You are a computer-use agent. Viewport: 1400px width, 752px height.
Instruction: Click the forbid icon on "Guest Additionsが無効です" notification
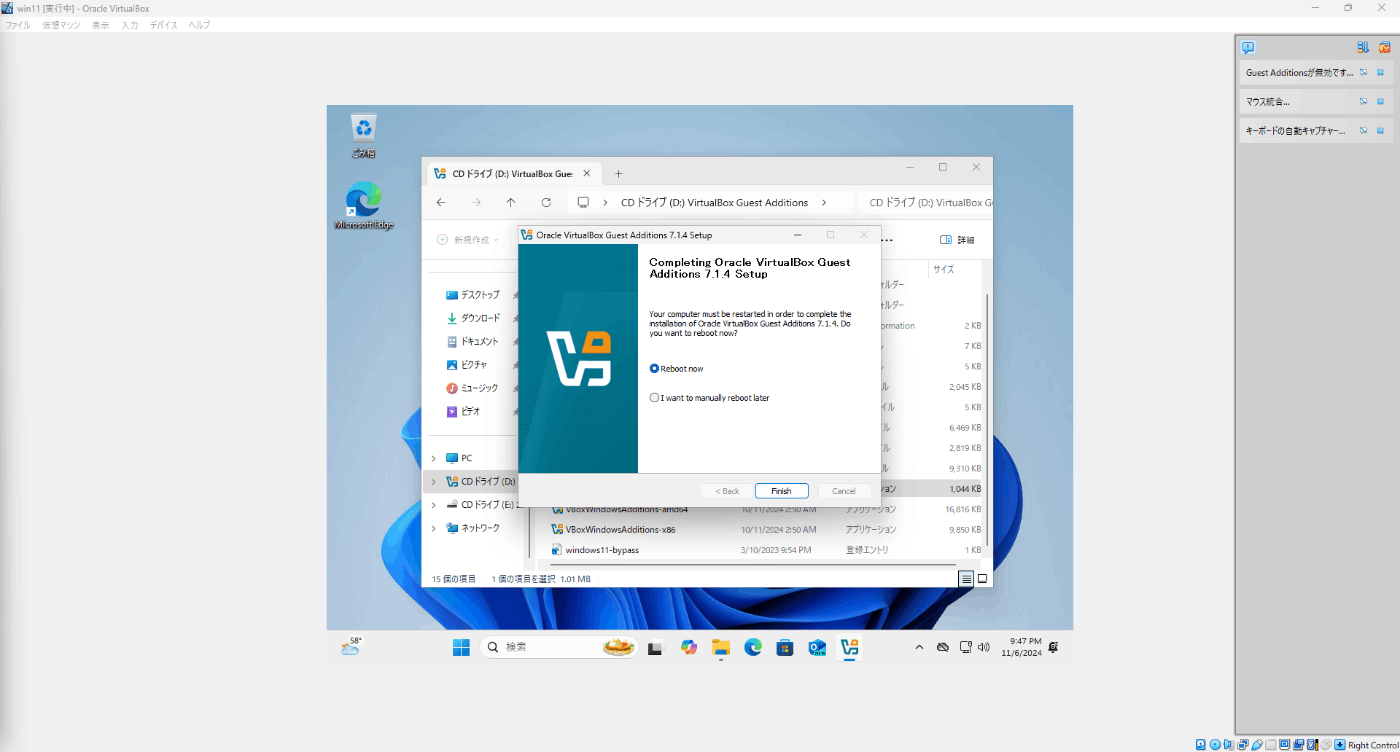(x=1363, y=73)
